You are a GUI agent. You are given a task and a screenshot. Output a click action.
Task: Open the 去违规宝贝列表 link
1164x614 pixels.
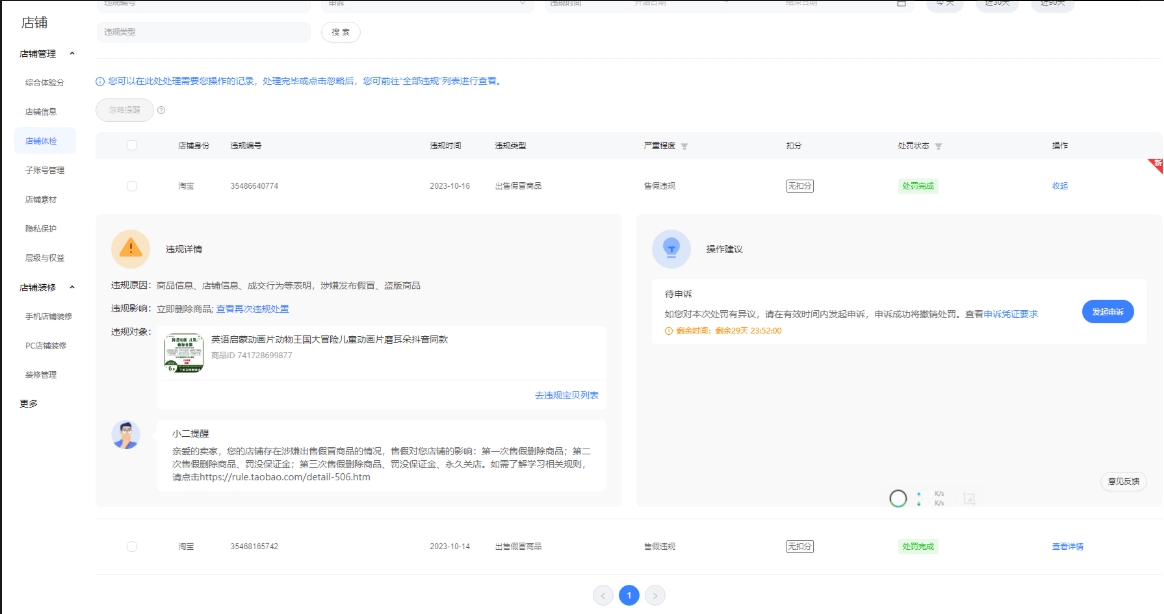click(566, 396)
